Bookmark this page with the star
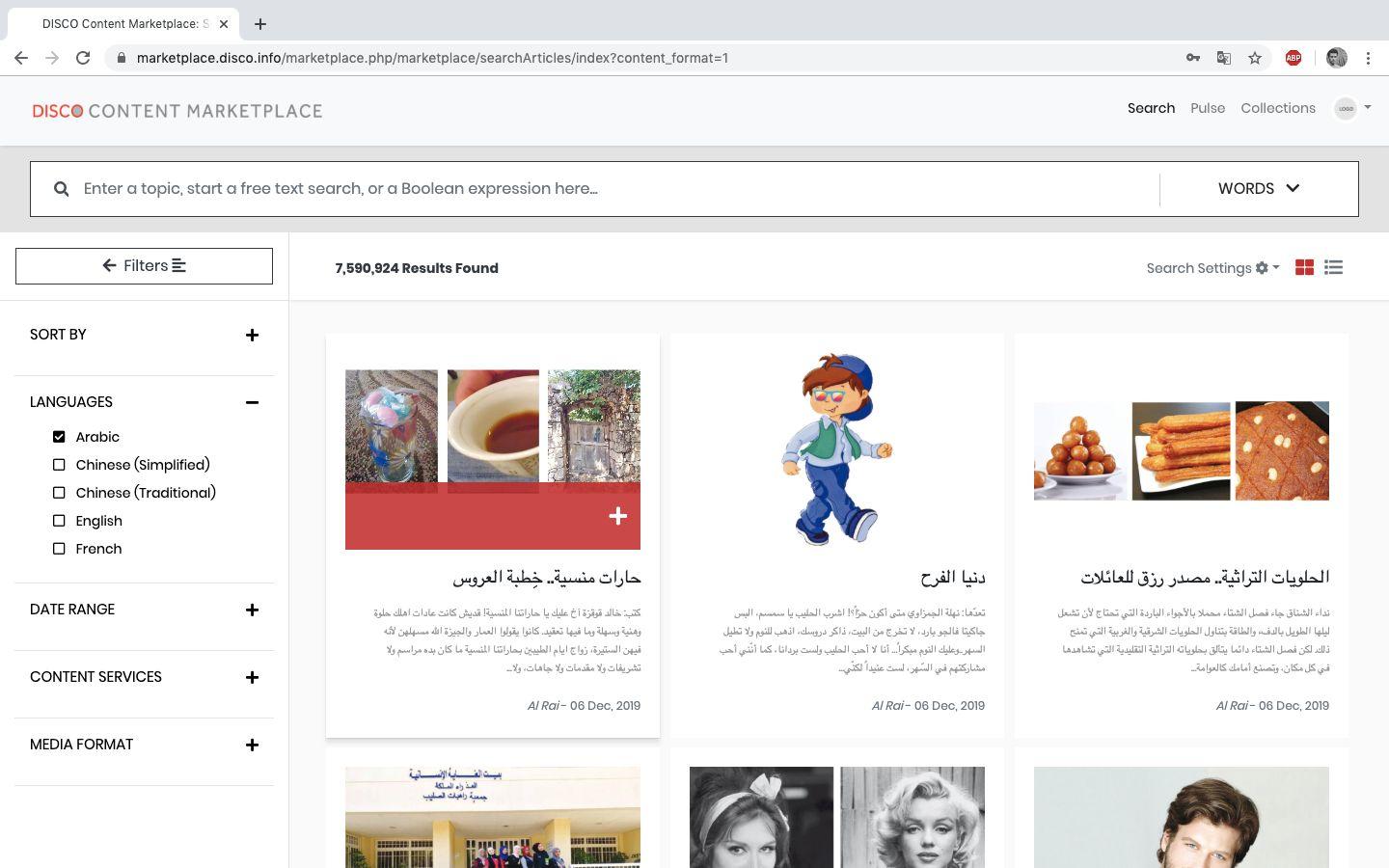Viewport: 1389px width, 868px height. coord(1255,58)
